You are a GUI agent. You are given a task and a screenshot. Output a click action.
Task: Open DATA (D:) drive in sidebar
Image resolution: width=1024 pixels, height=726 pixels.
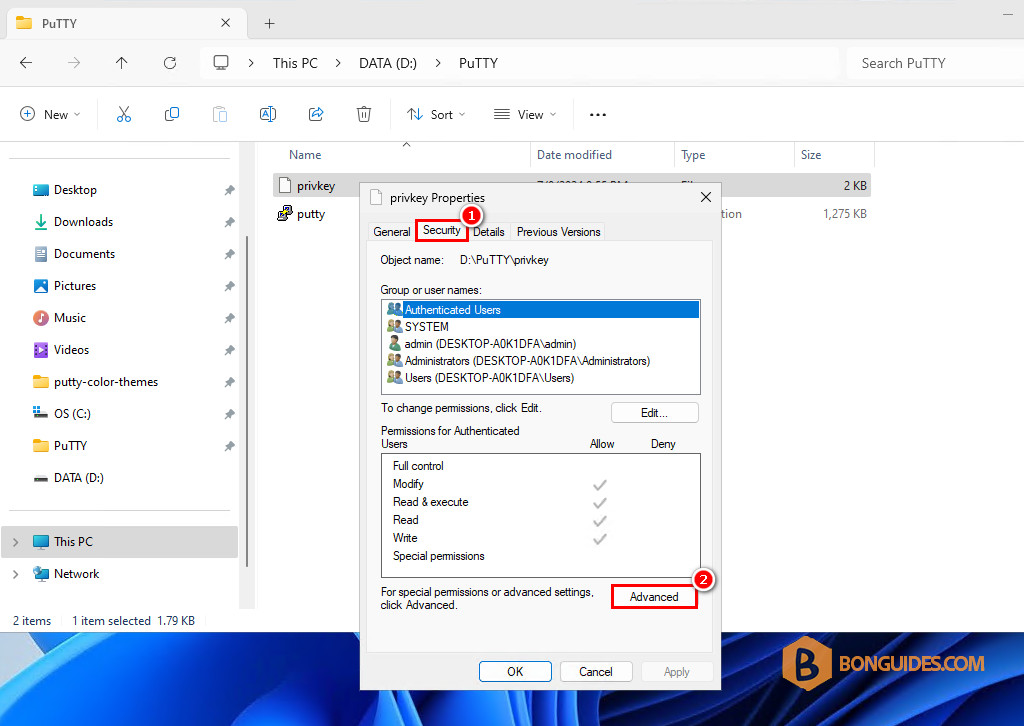[78, 478]
